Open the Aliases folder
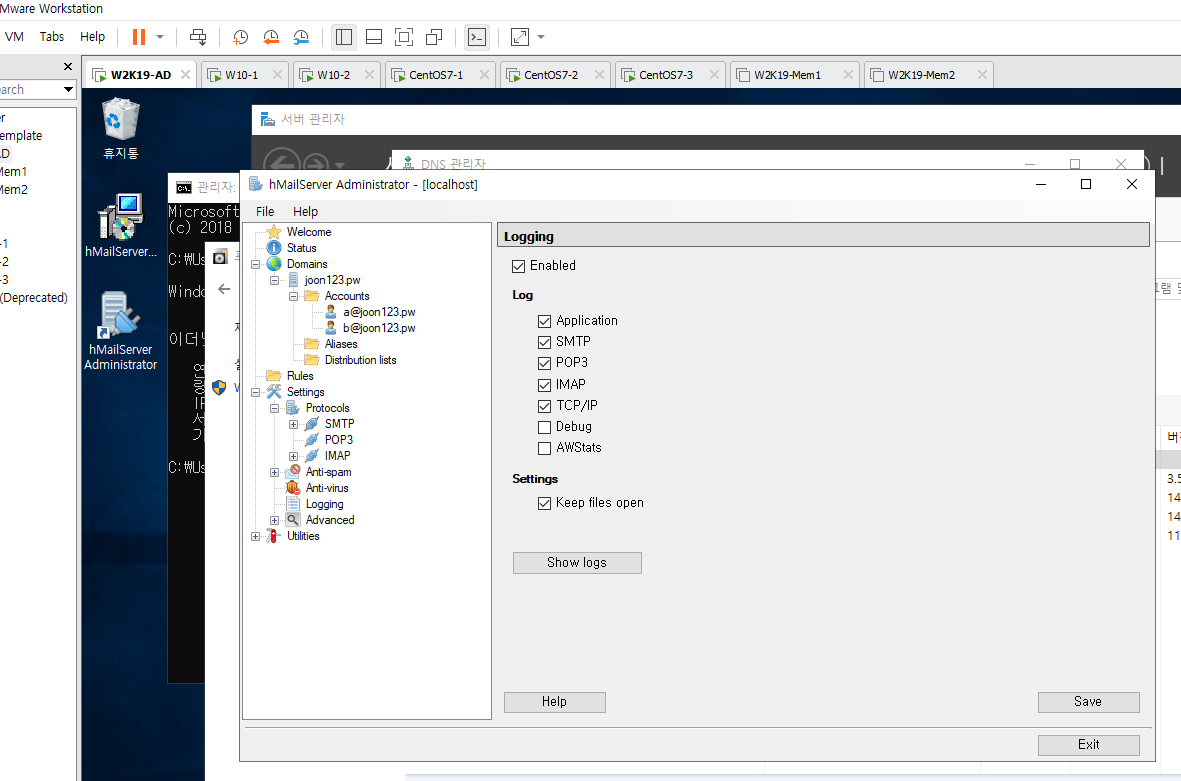This screenshot has height=781, width=1181. click(340, 343)
